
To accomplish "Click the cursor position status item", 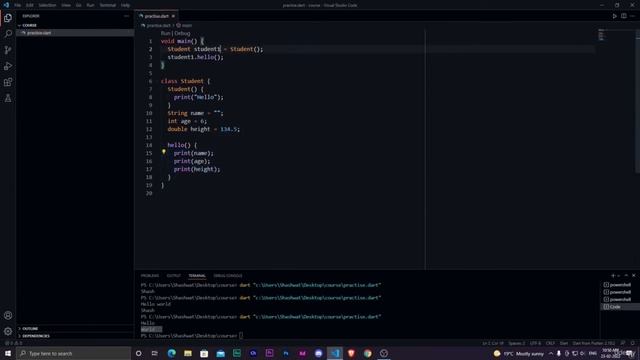I will click(493, 343).
